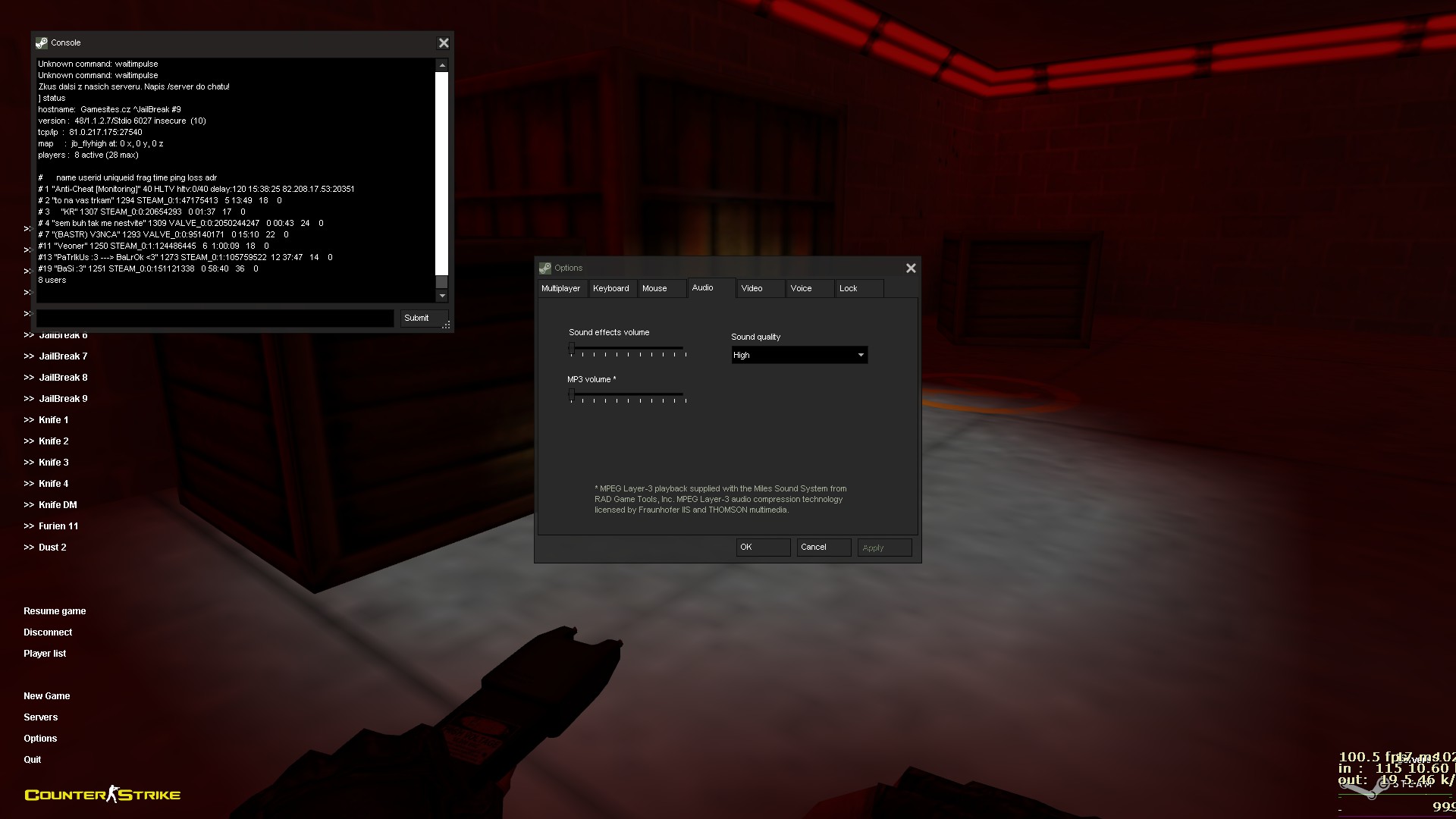The width and height of the screenshot is (1456, 819).
Task: Open the Player list
Action: click(45, 654)
